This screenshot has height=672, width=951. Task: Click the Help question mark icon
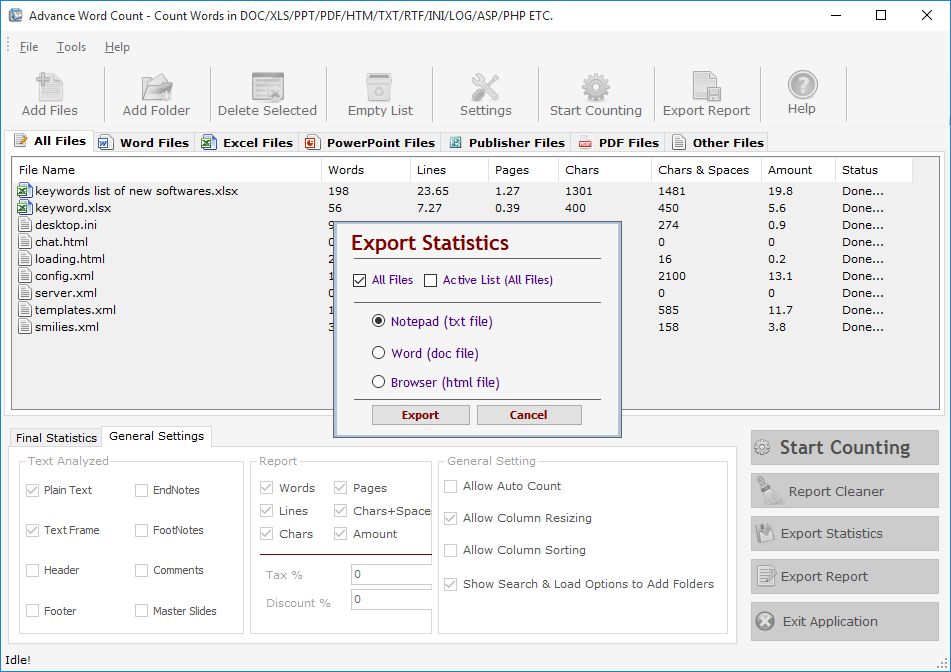click(x=802, y=85)
